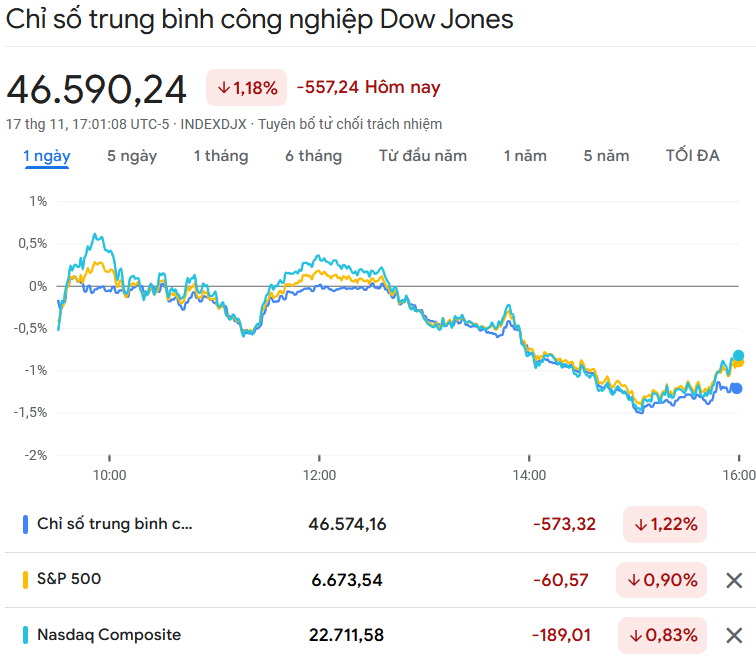Image resolution: width=756 pixels, height=659 pixels.
Task: Switch to the "5 ngày" chart range
Action: (132, 156)
